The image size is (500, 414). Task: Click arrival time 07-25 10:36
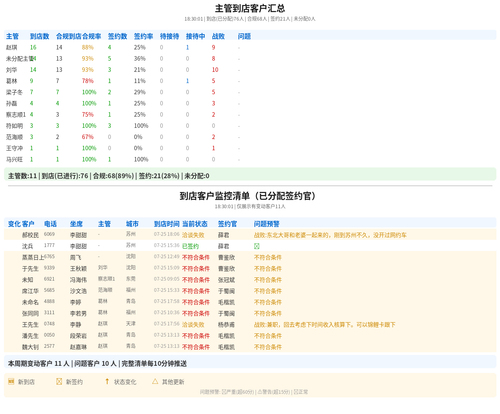point(167,312)
